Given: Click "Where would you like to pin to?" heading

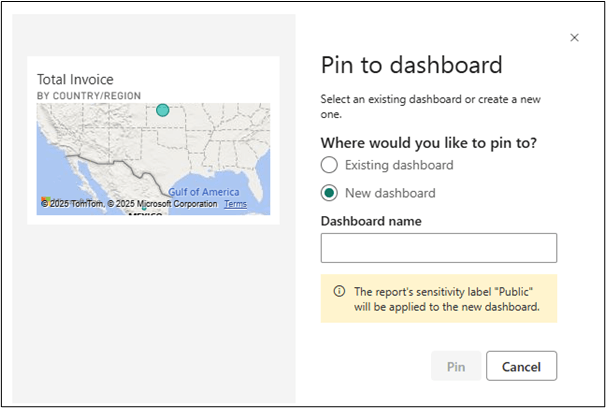Looking at the screenshot, I should click(428, 143).
